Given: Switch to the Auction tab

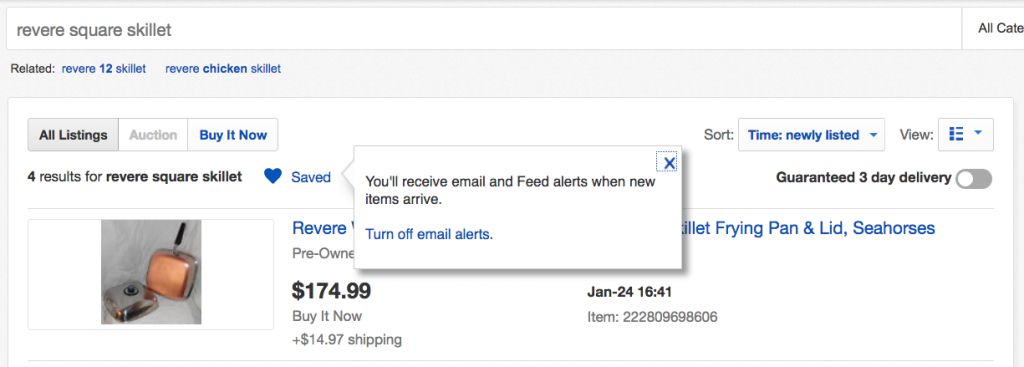Looking at the screenshot, I should 153,135.
